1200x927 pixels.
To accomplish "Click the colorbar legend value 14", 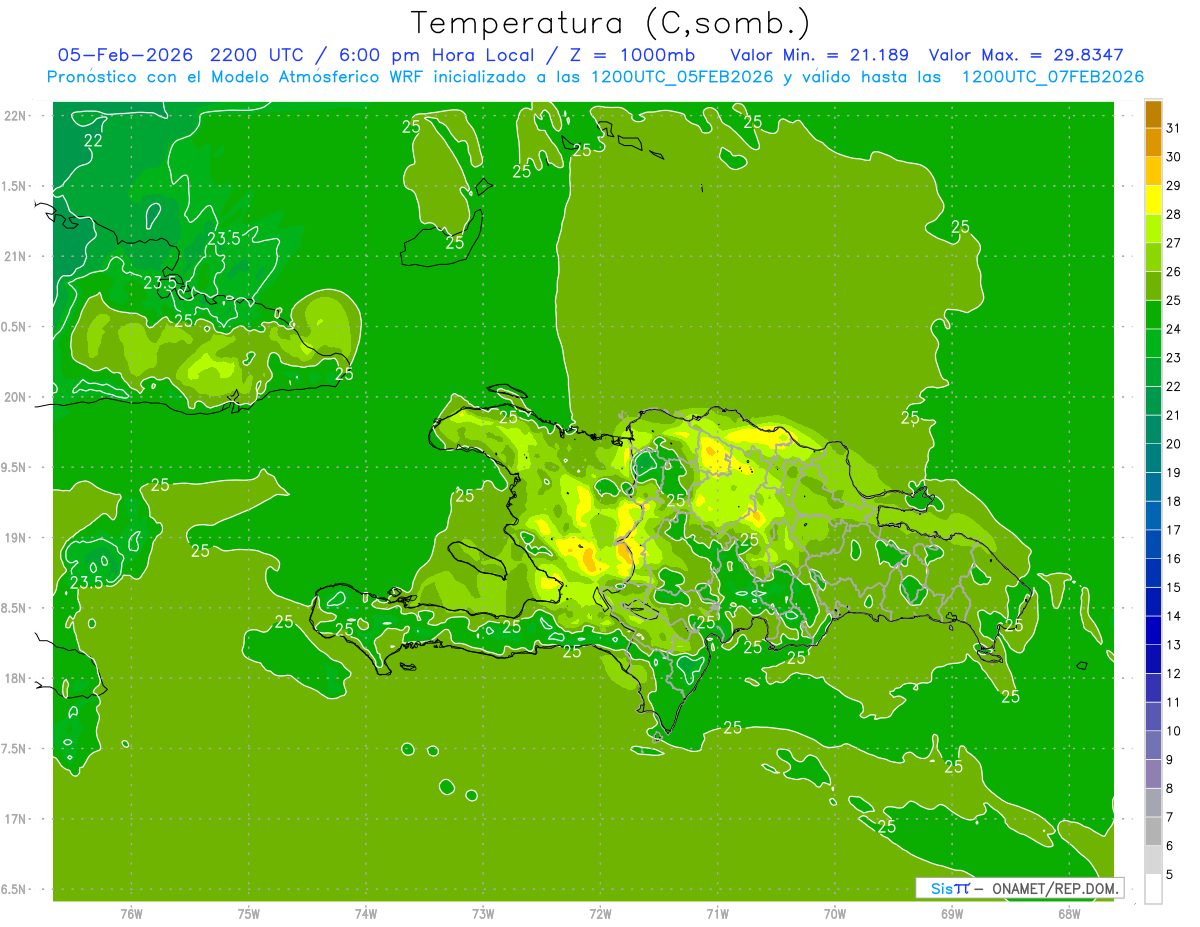I will (x=1174, y=616).
